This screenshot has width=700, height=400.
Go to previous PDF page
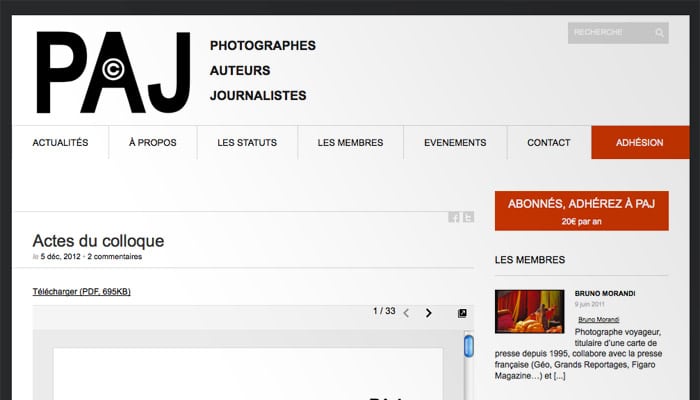point(406,313)
